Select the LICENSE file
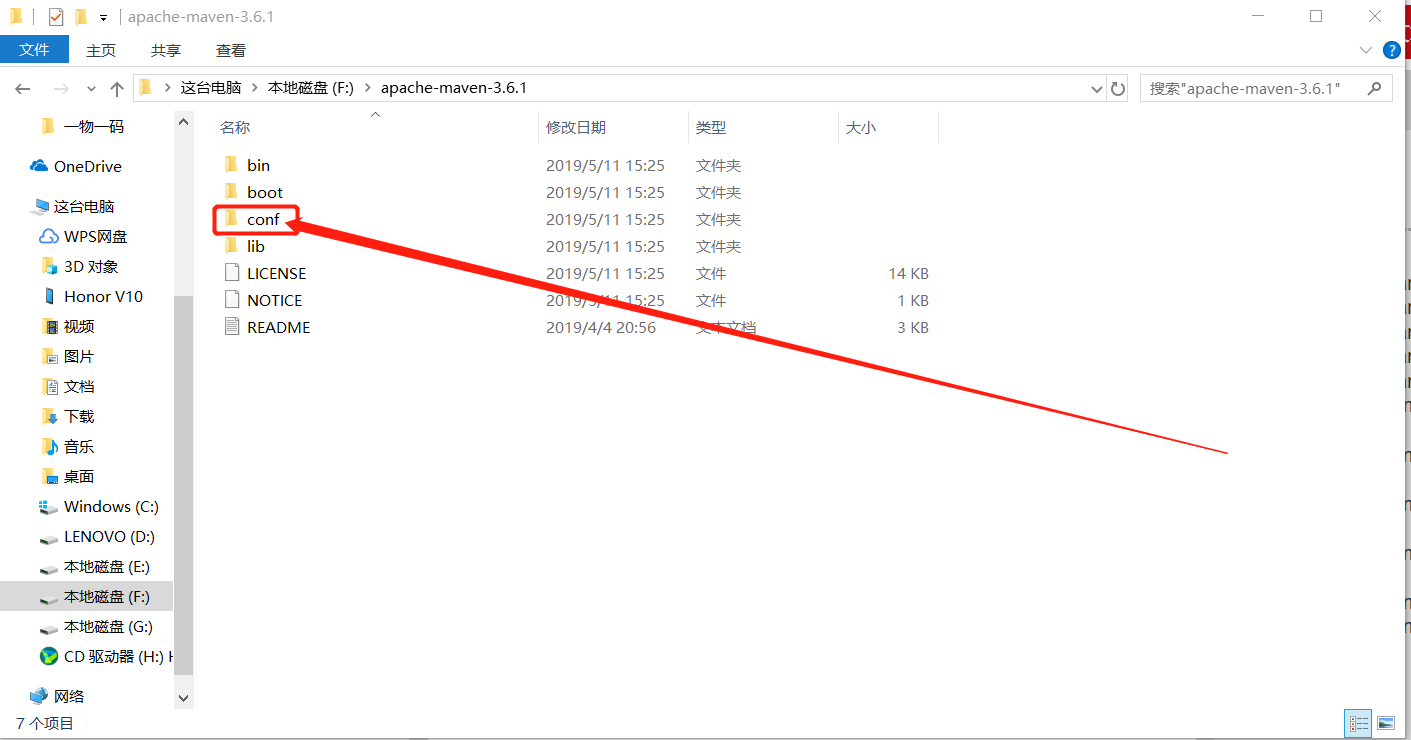Viewport: 1411px width, 740px height. (276, 272)
